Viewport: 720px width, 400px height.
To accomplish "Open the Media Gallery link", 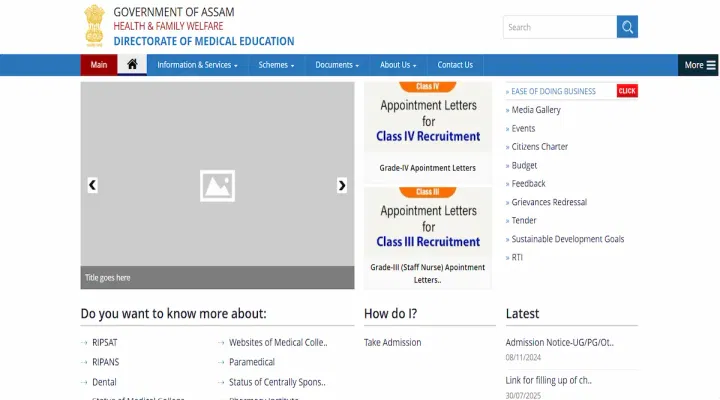I will tap(536, 110).
